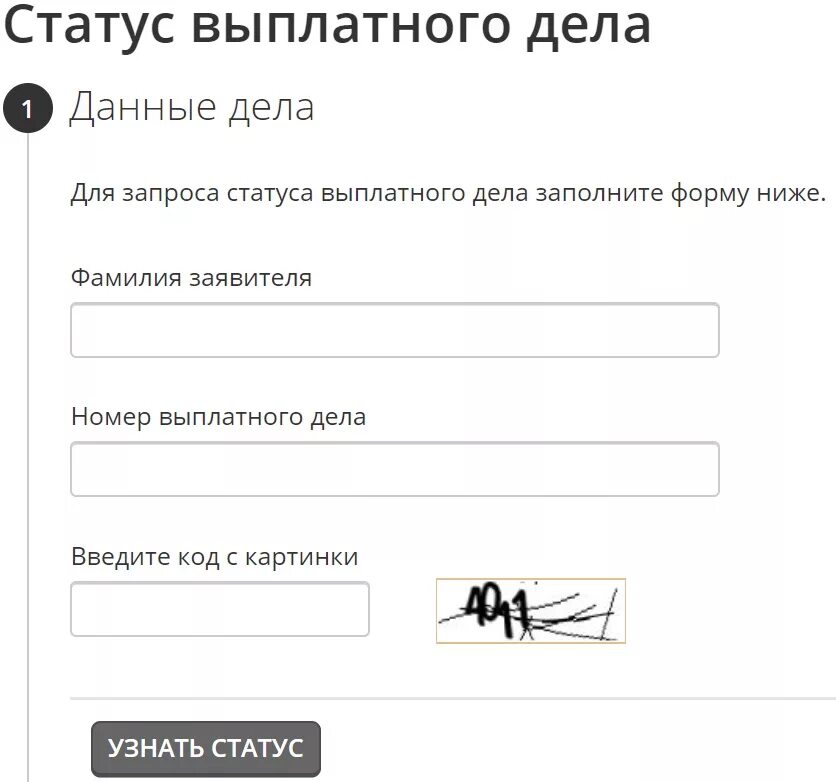Image resolution: width=836 pixels, height=782 pixels.
Task: Submit with the УЗНАТЬ СТАТУС button
Action: point(206,749)
